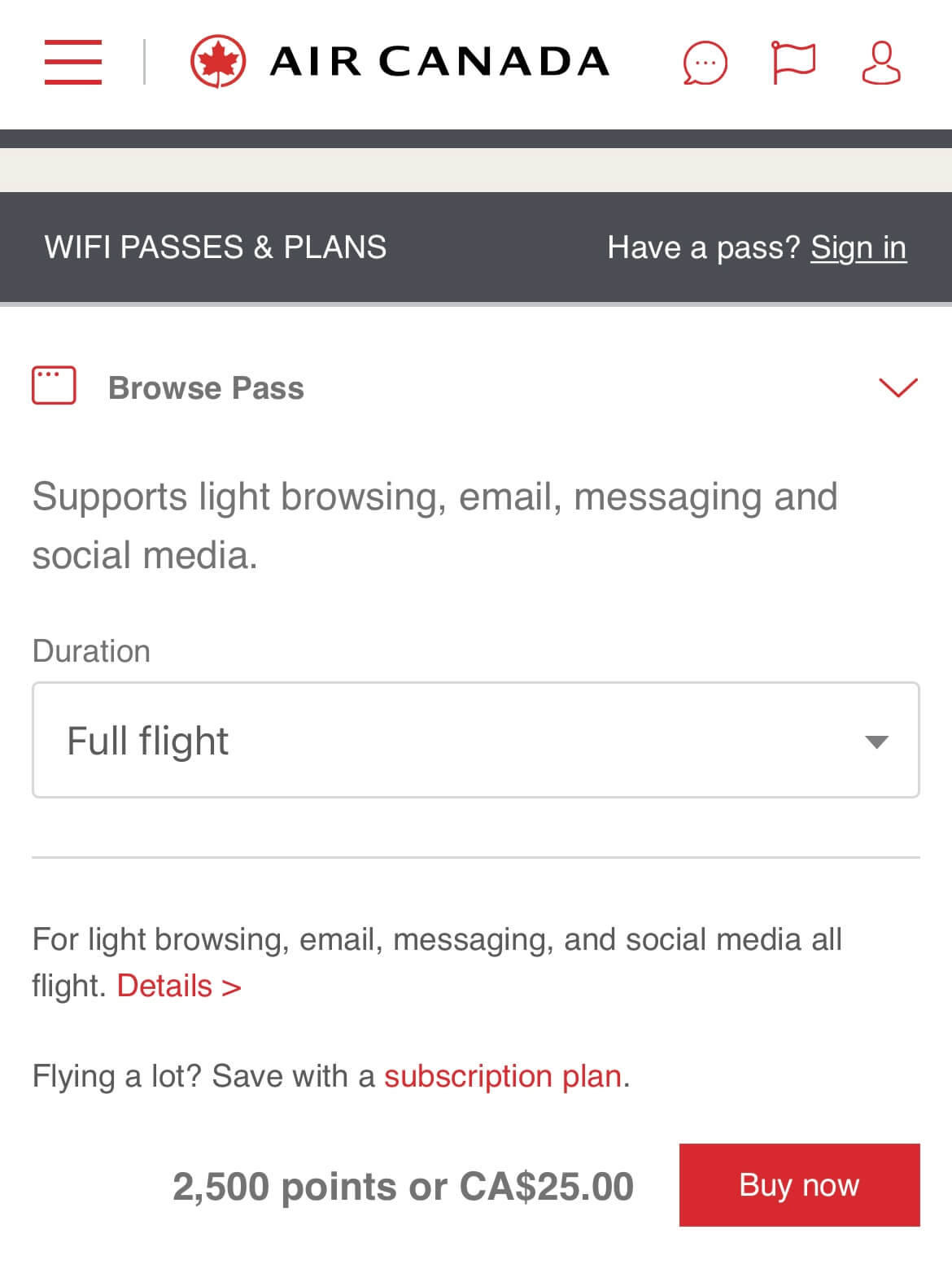Click the Sign in link

(858, 247)
